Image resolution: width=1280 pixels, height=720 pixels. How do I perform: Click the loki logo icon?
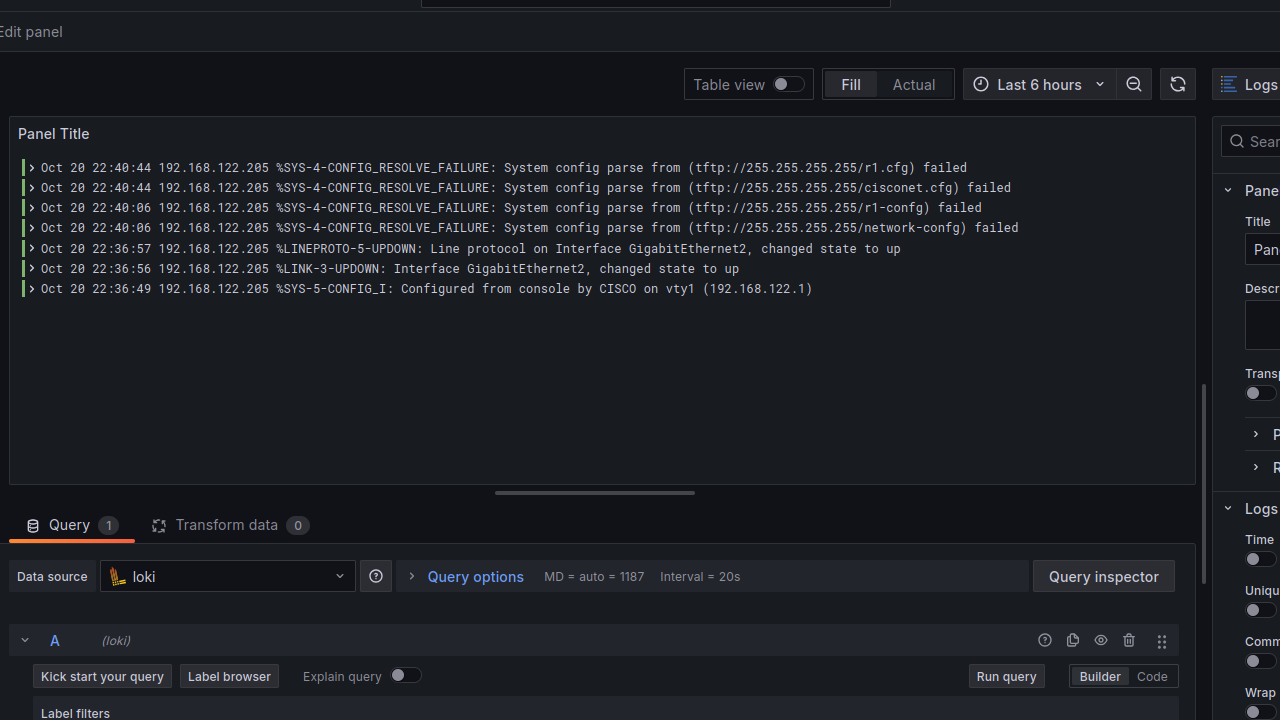(118, 576)
